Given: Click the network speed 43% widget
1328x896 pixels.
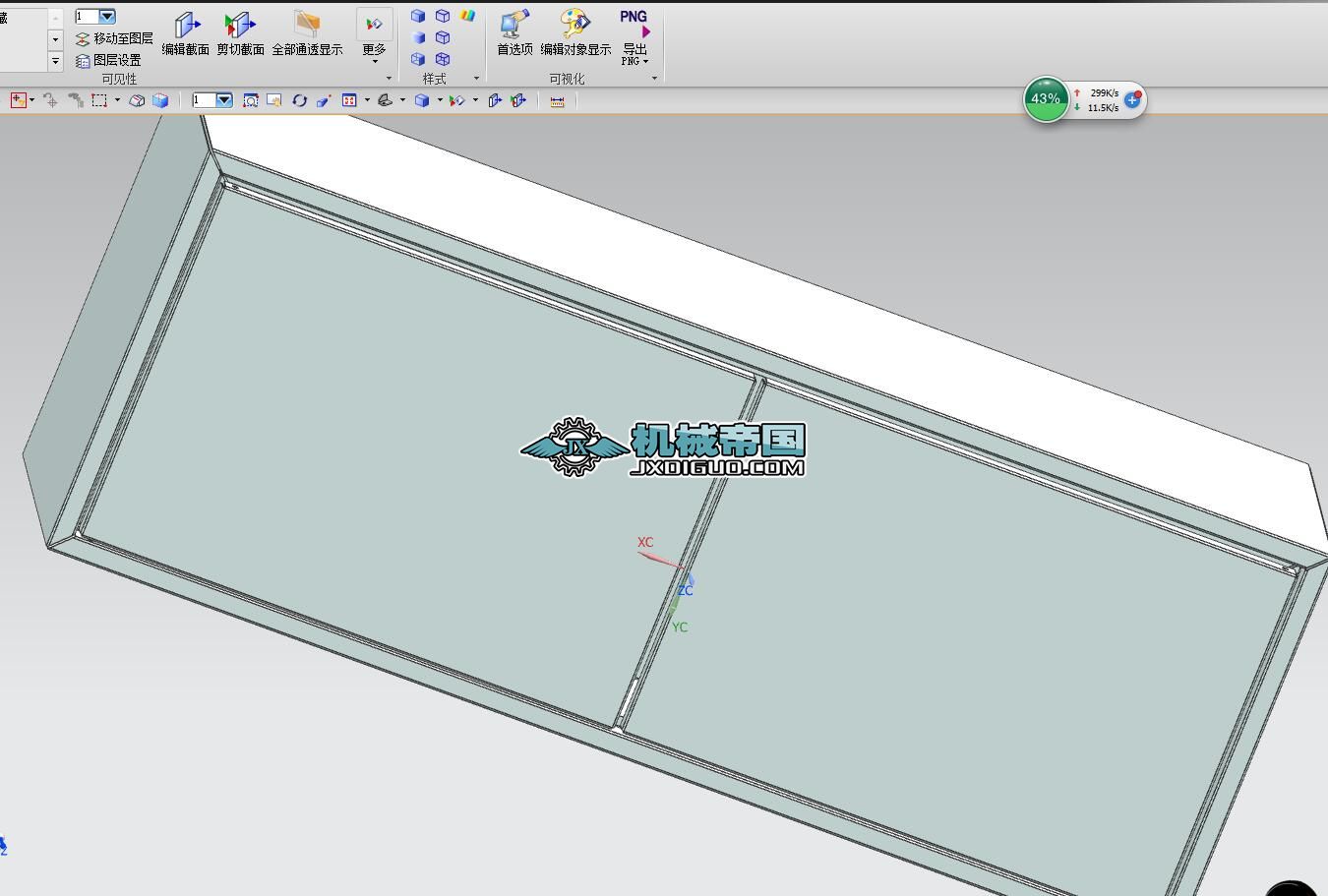Looking at the screenshot, I should 1046,99.
